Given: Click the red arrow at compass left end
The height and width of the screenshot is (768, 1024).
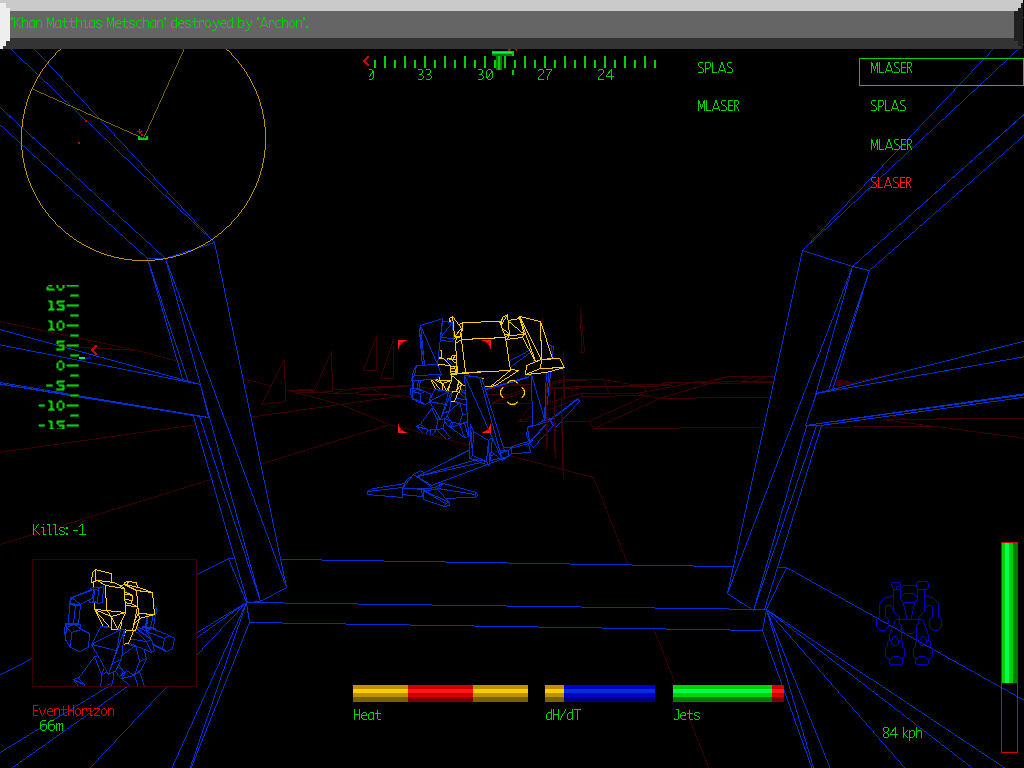Looking at the screenshot, I should [x=366, y=61].
